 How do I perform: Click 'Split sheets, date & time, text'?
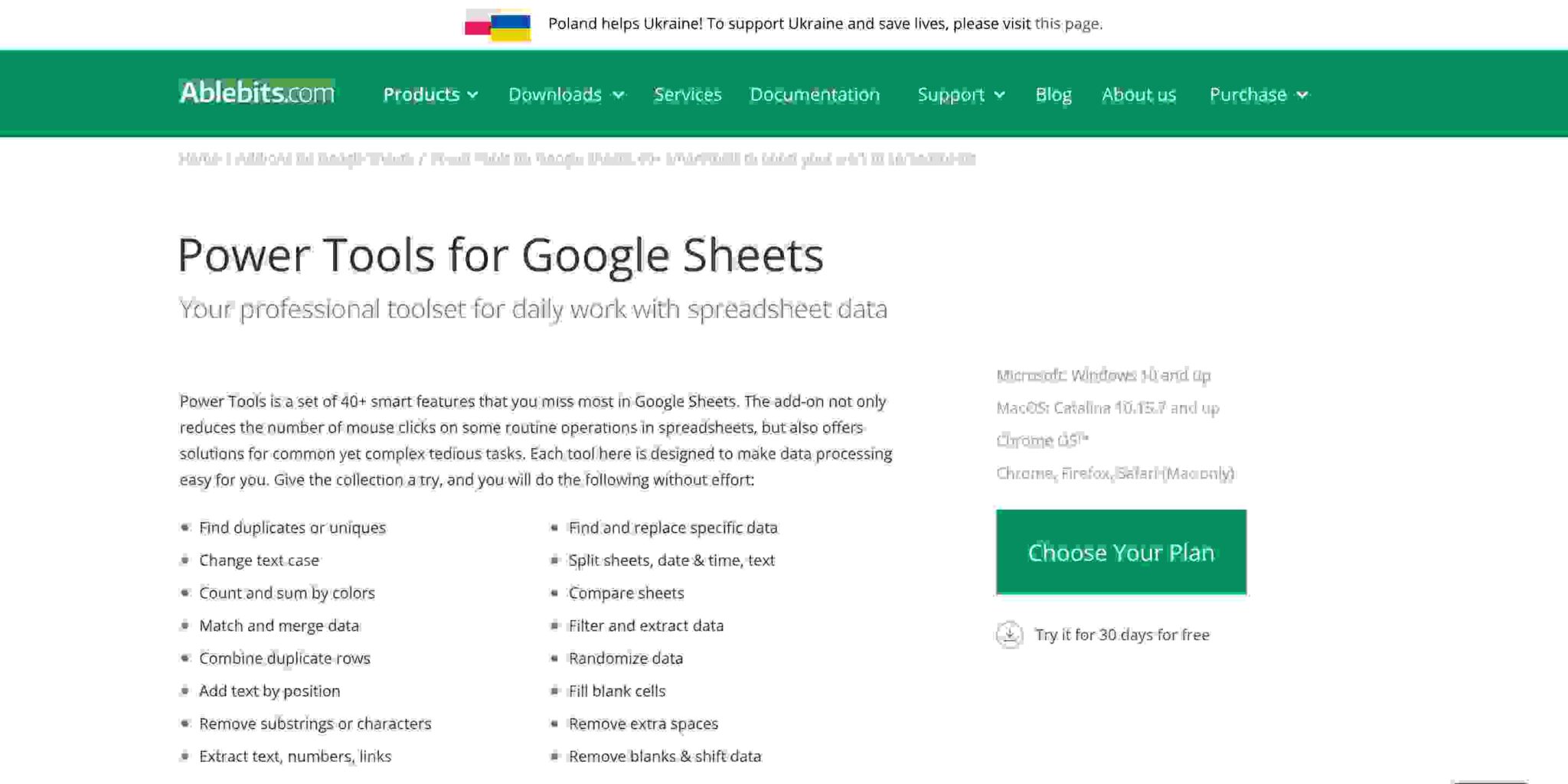671,560
